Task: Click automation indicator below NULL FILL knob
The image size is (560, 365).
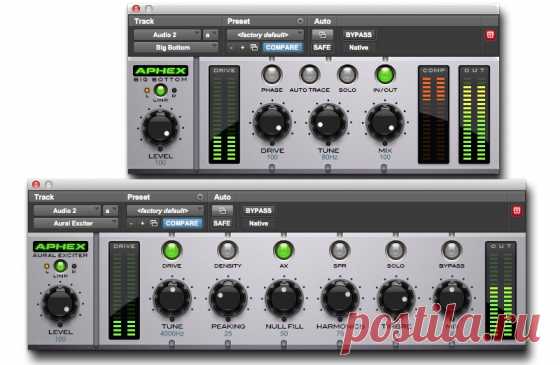Action: click(284, 343)
